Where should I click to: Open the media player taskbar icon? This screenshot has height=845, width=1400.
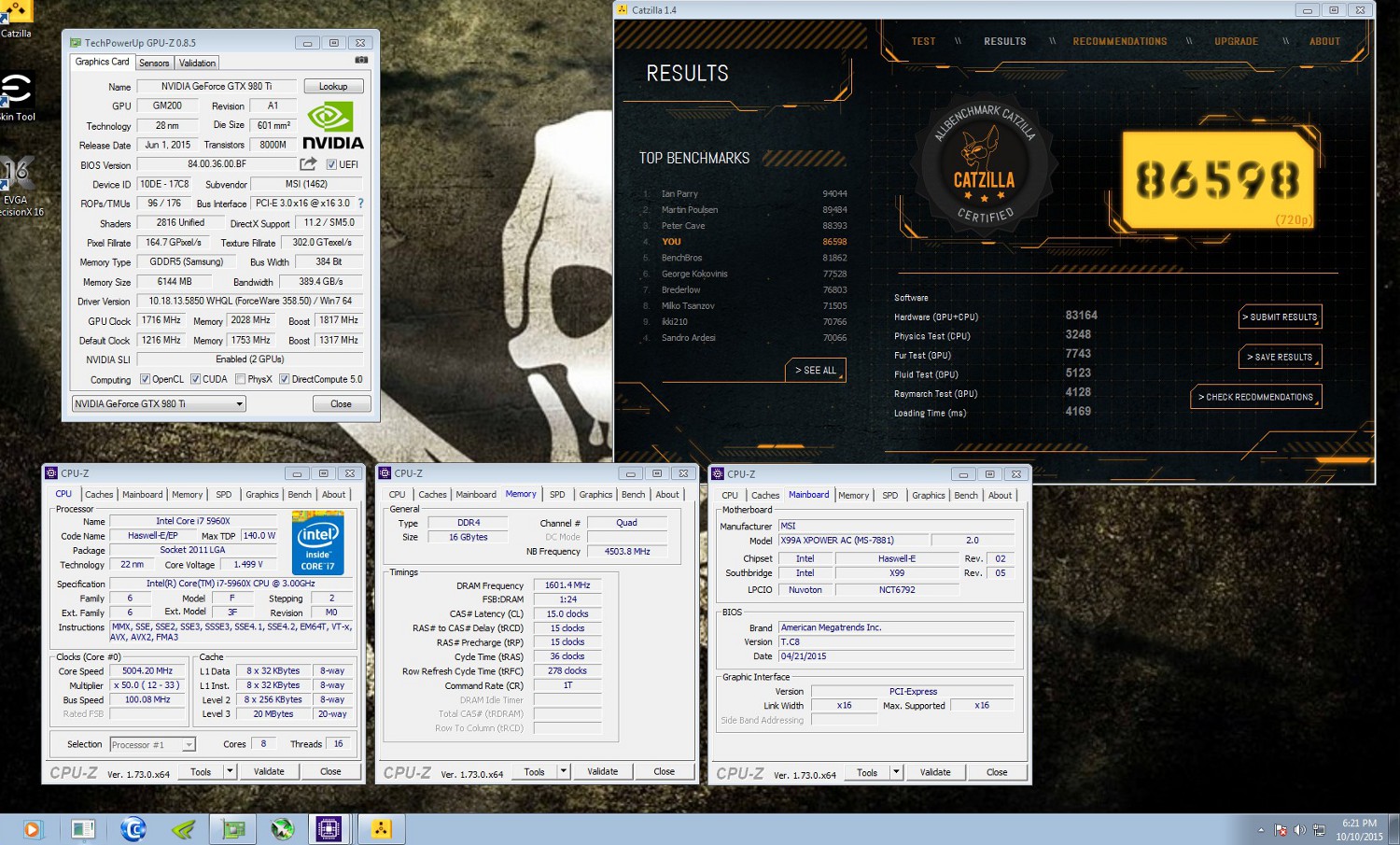click(32, 829)
